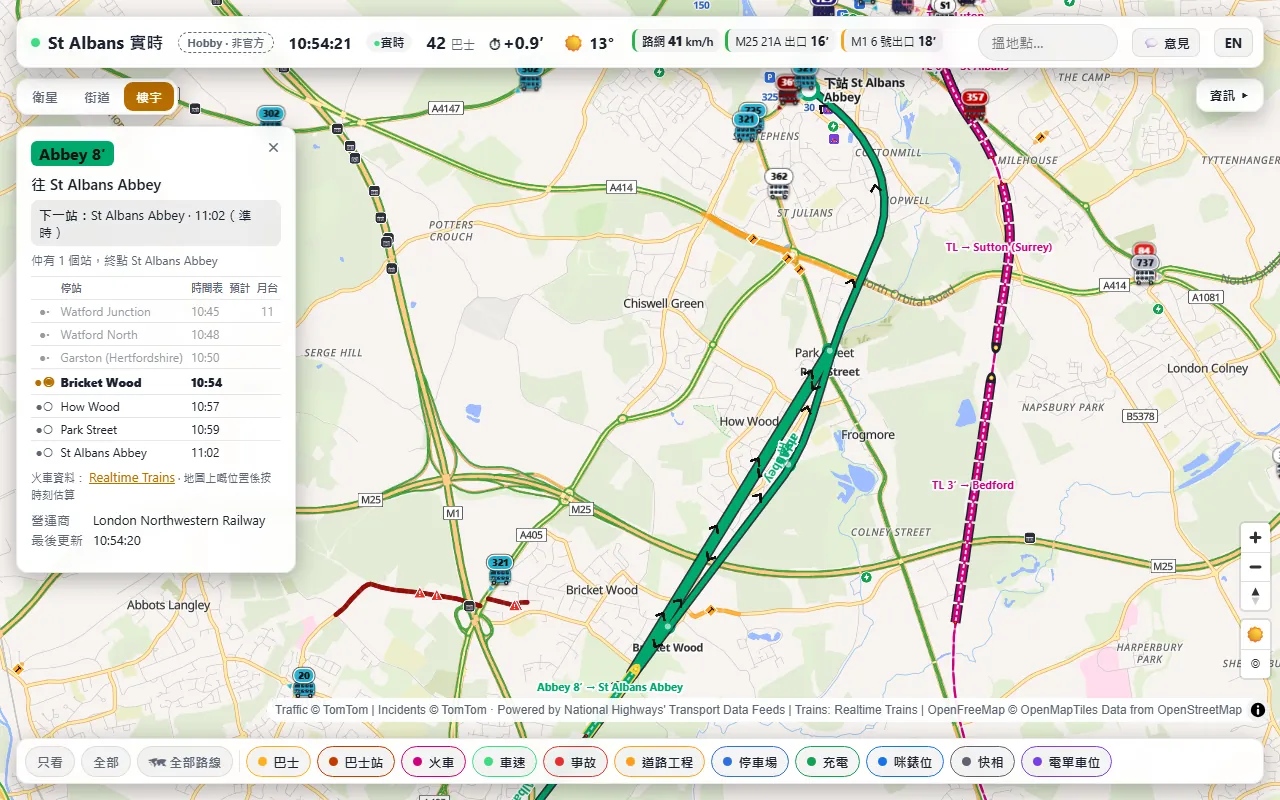Click the 全部路線 all routes button

click(185, 762)
